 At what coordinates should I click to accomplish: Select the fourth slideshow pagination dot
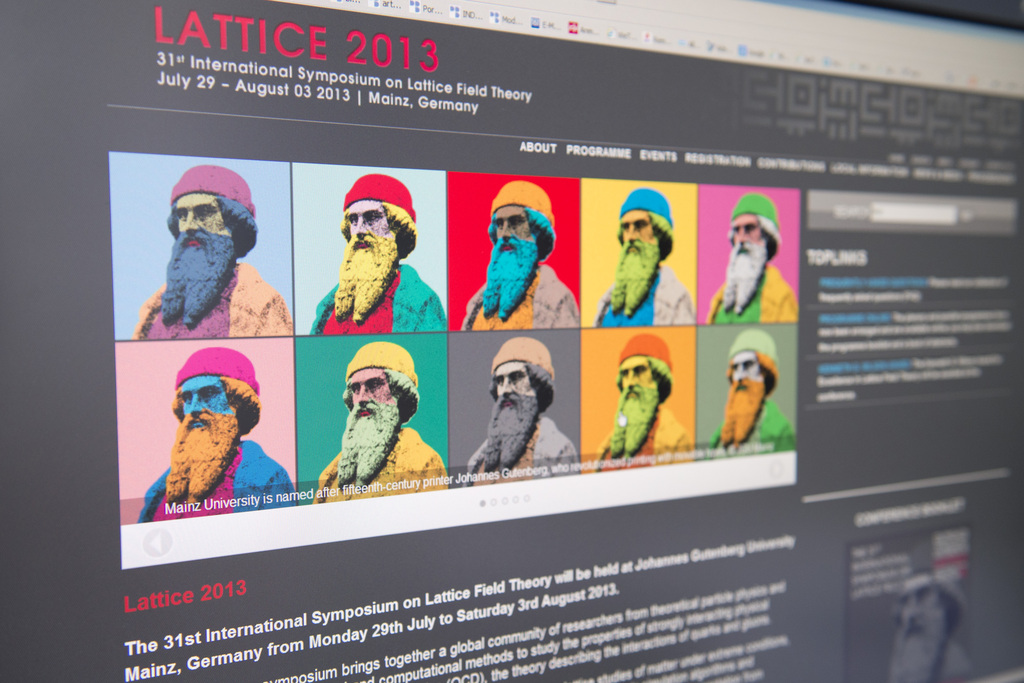(516, 500)
